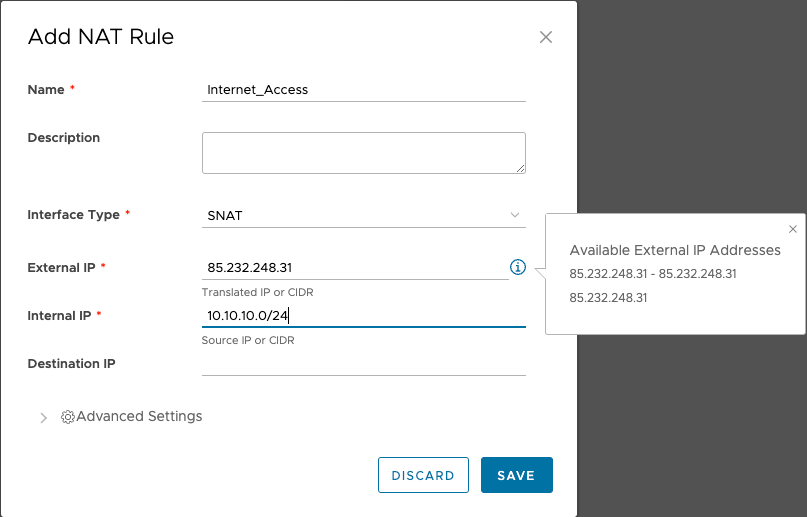Click the gear icon for Advanced Settings
Screen dimensions: 807x517
[68, 417]
